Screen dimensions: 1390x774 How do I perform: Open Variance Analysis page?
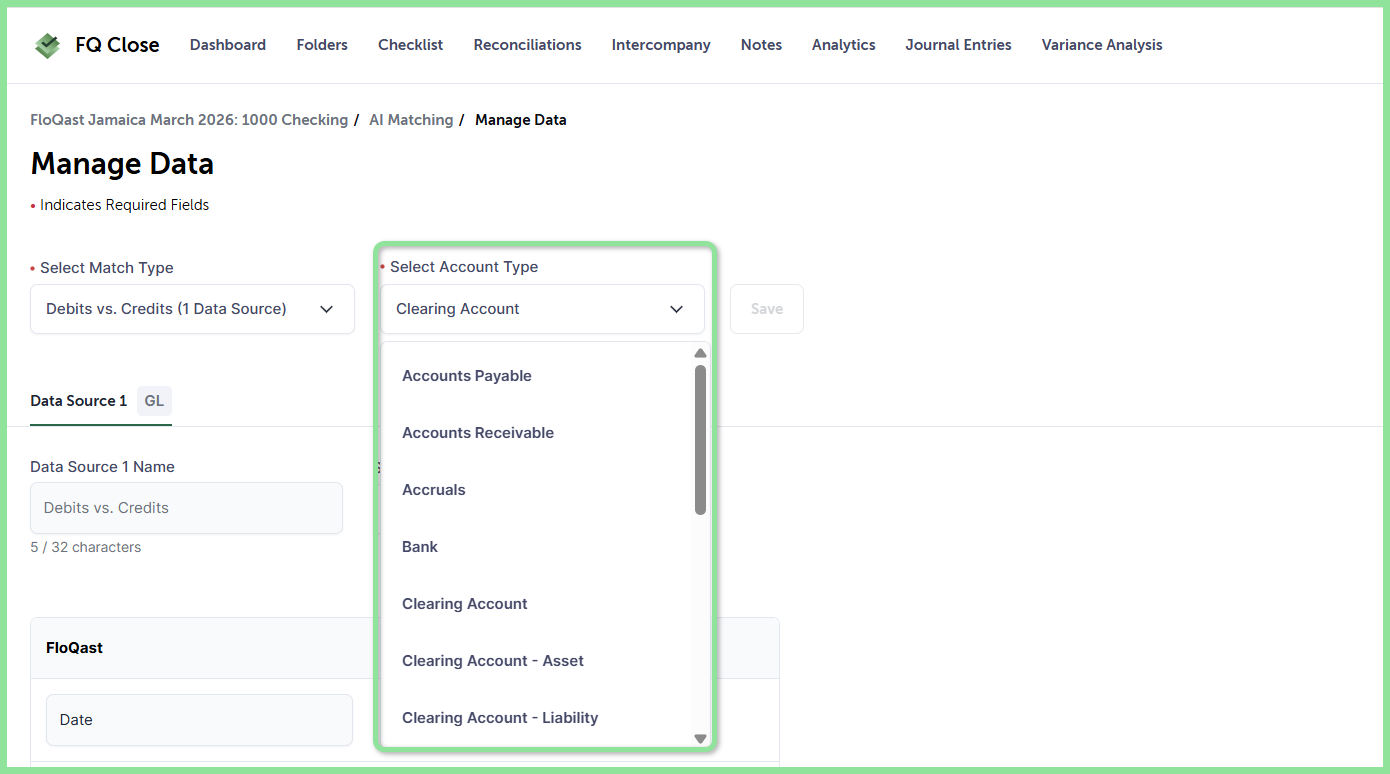coord(1102,45)
